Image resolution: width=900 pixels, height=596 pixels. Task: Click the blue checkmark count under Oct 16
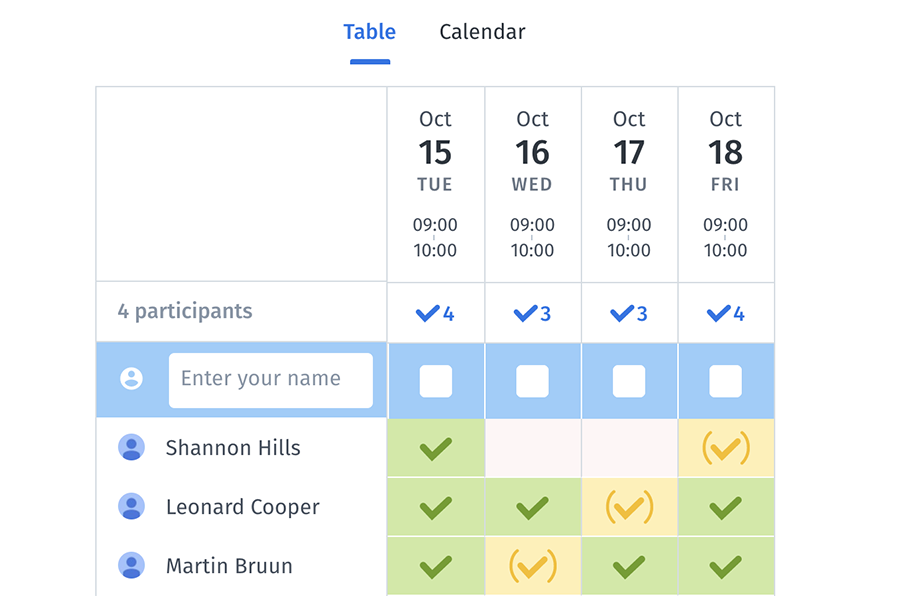tap(532, 312)
